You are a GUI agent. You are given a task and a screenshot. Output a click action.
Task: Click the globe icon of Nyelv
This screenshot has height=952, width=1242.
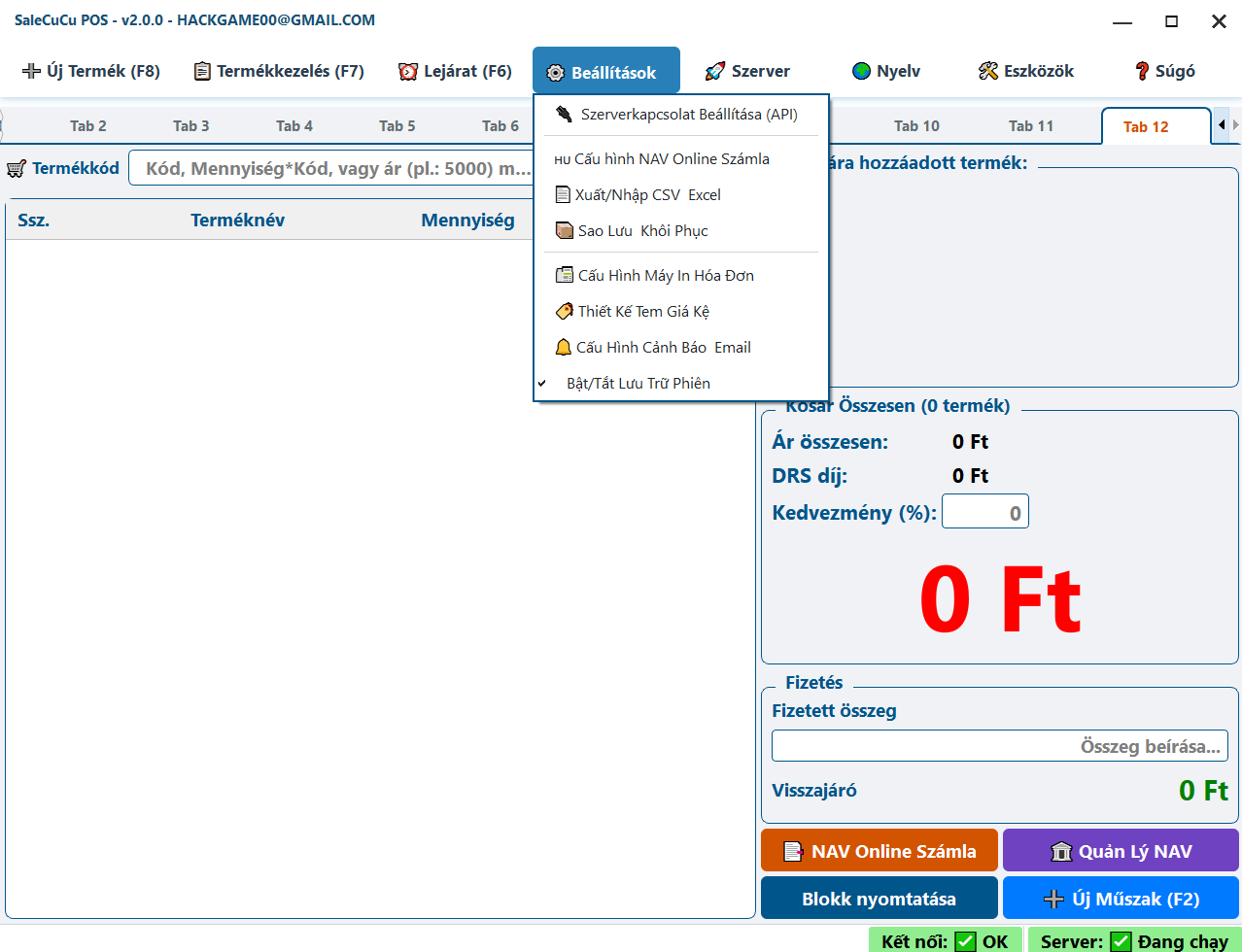pos(861,71)
